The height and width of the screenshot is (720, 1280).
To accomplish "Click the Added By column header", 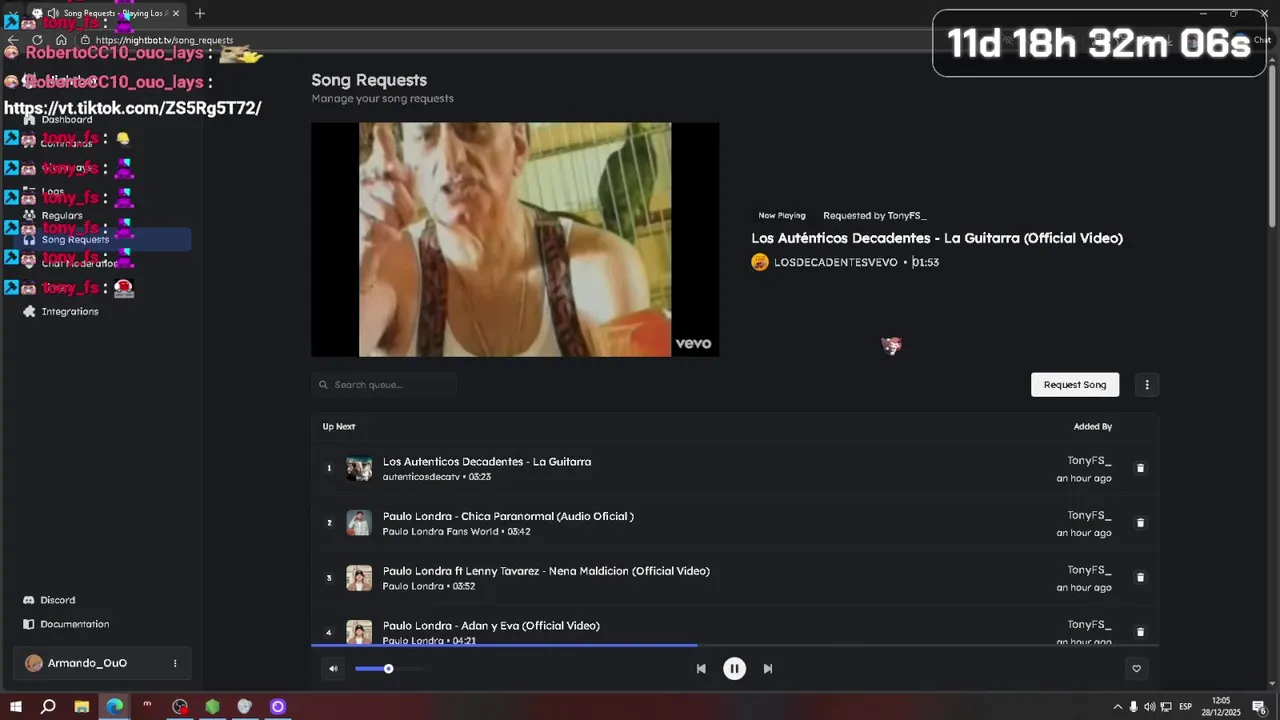I will 1092,427.
